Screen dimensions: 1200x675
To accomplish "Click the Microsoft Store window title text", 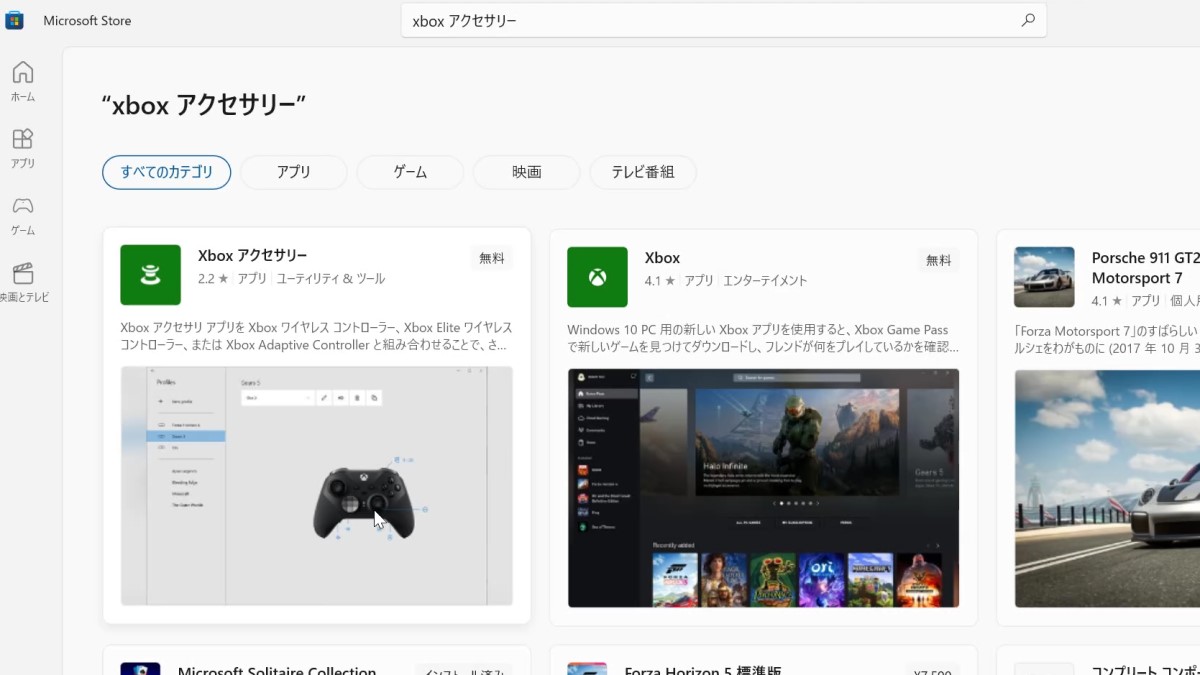I will pos(87,20).
